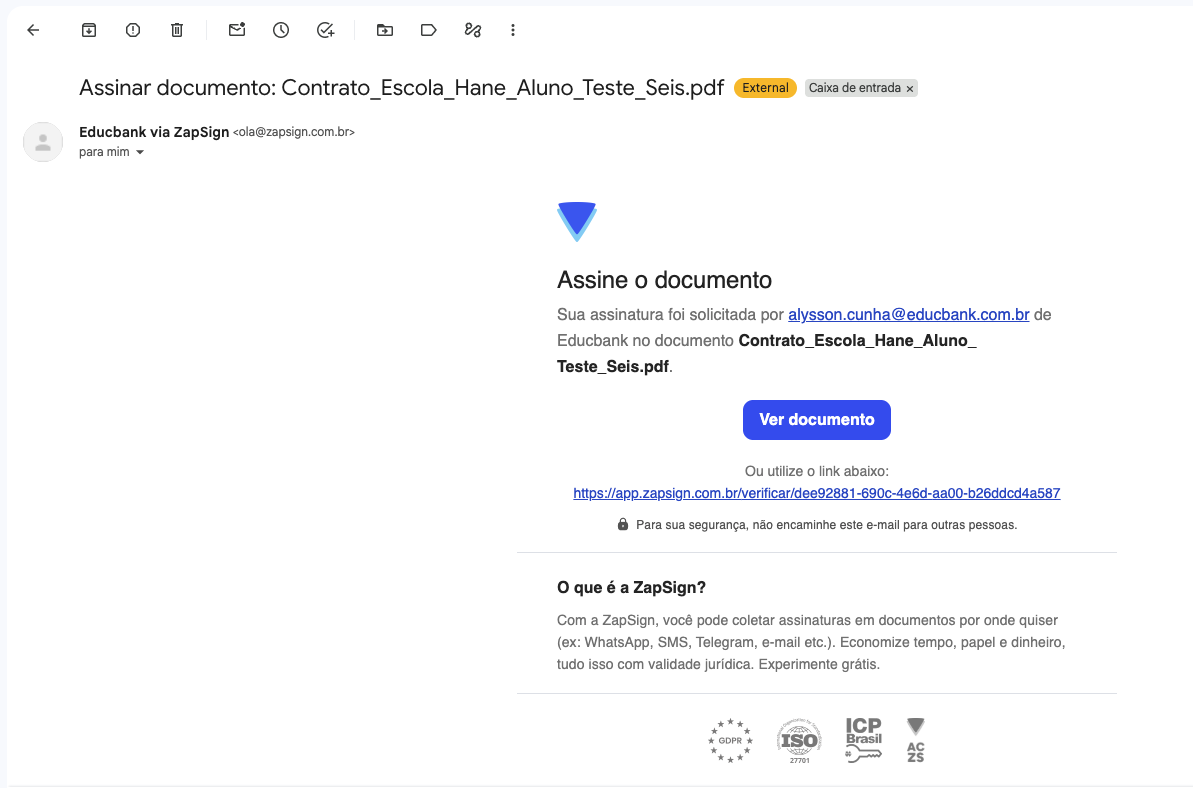1193x788 pixels.
Task: Click the 'Para sua segurança' warning text
Action: tap(826, 525)
